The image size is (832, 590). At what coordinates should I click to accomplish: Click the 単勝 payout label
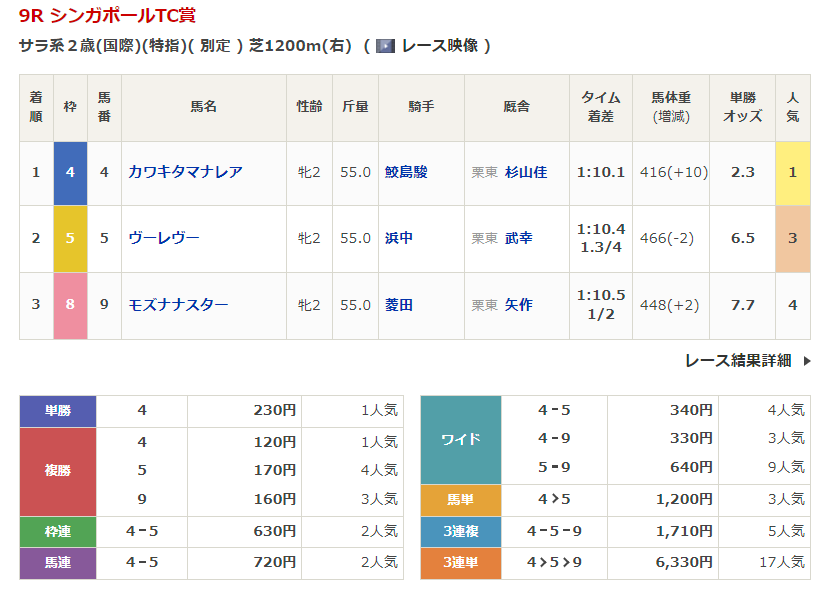coord(58,410)
